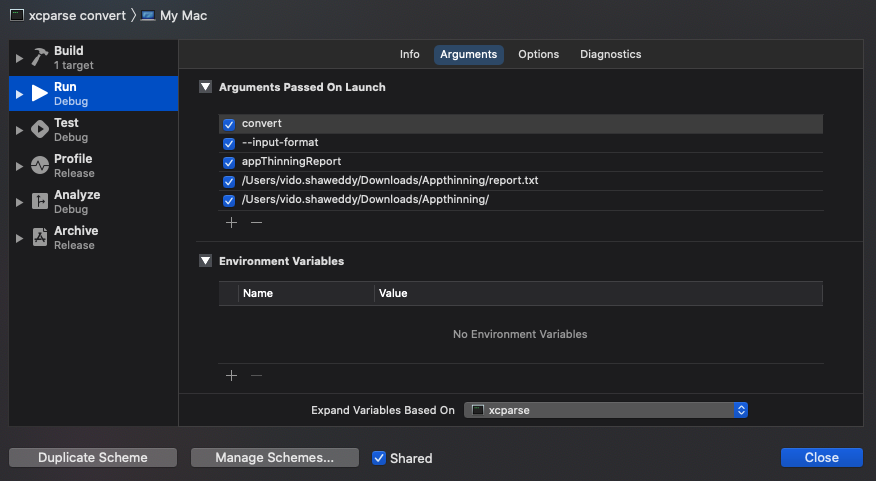Remove selected launch argument with minus
Image resolution: width=876 pixels, height=481 pixels.
tap(256, 222)
